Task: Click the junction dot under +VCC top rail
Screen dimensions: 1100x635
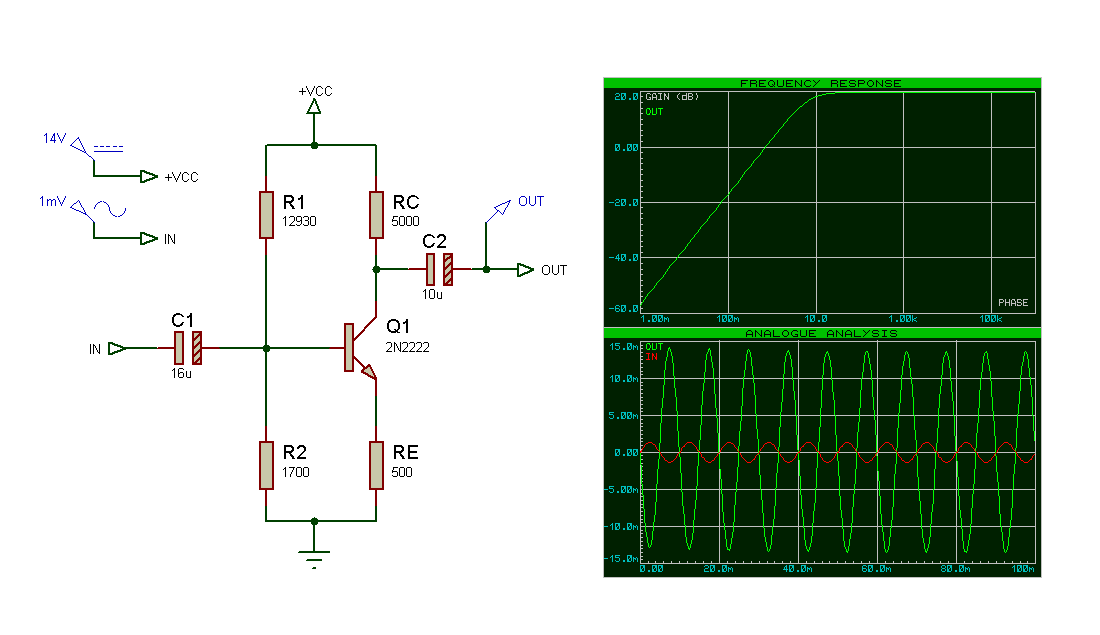Action: (314, 145)
